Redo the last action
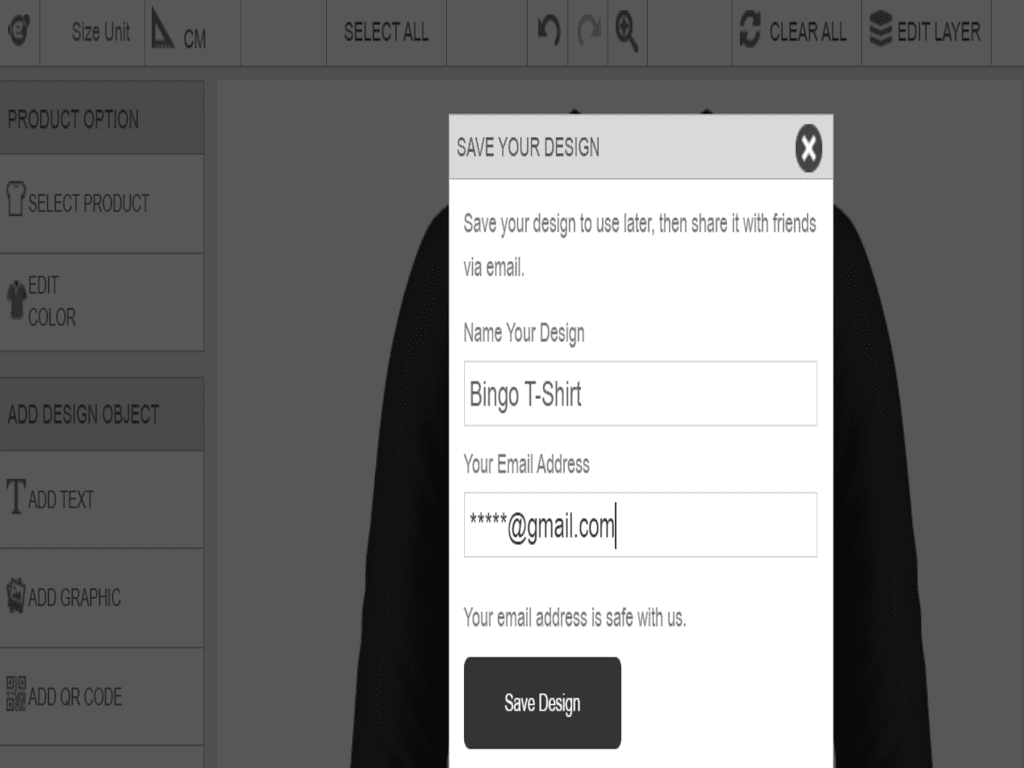1024x768 pixels. tap(588, 31)
